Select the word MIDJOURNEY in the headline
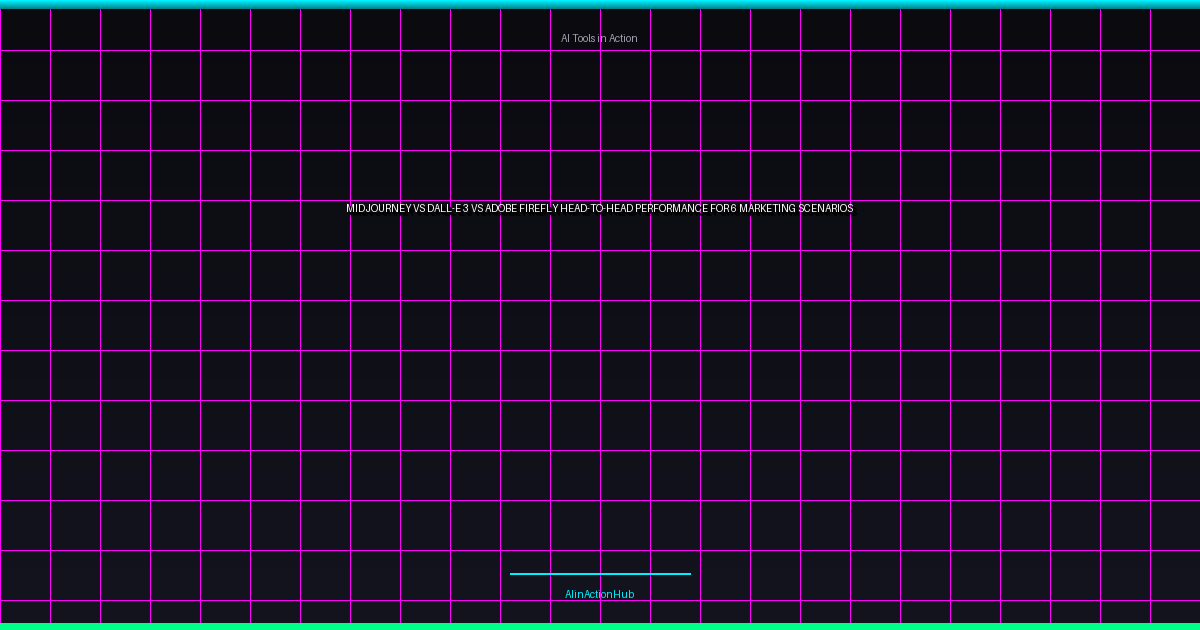1200x630 pixels. [x=378, y=209]
